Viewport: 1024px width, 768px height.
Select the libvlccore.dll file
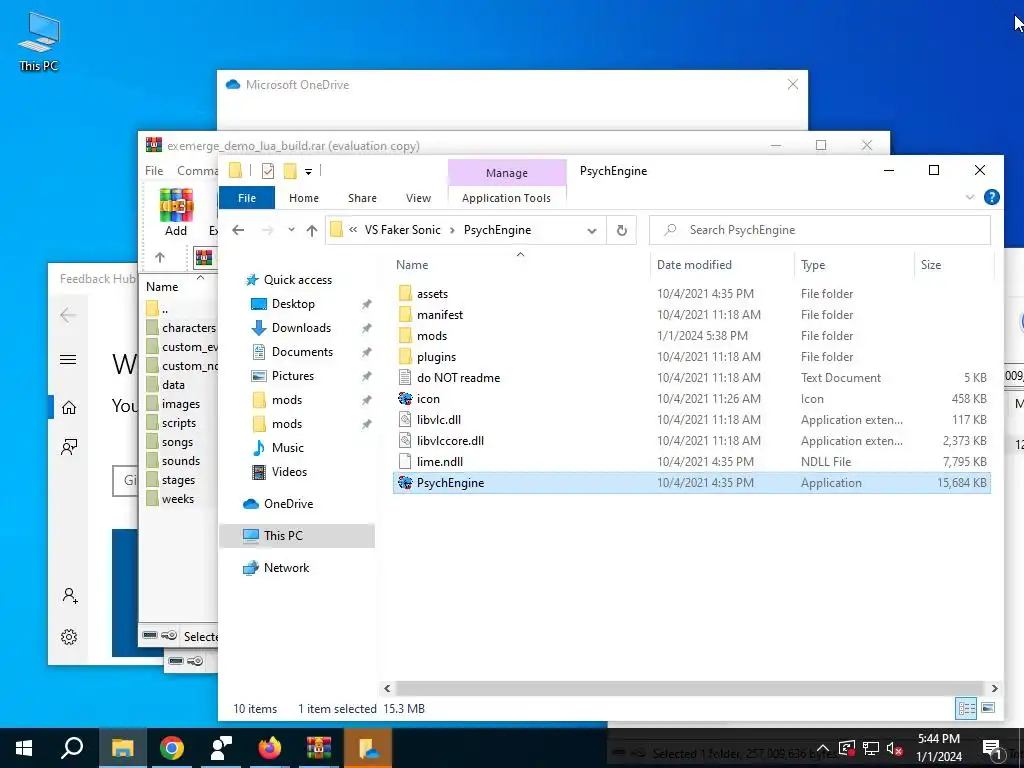click(x=450, y=441)
